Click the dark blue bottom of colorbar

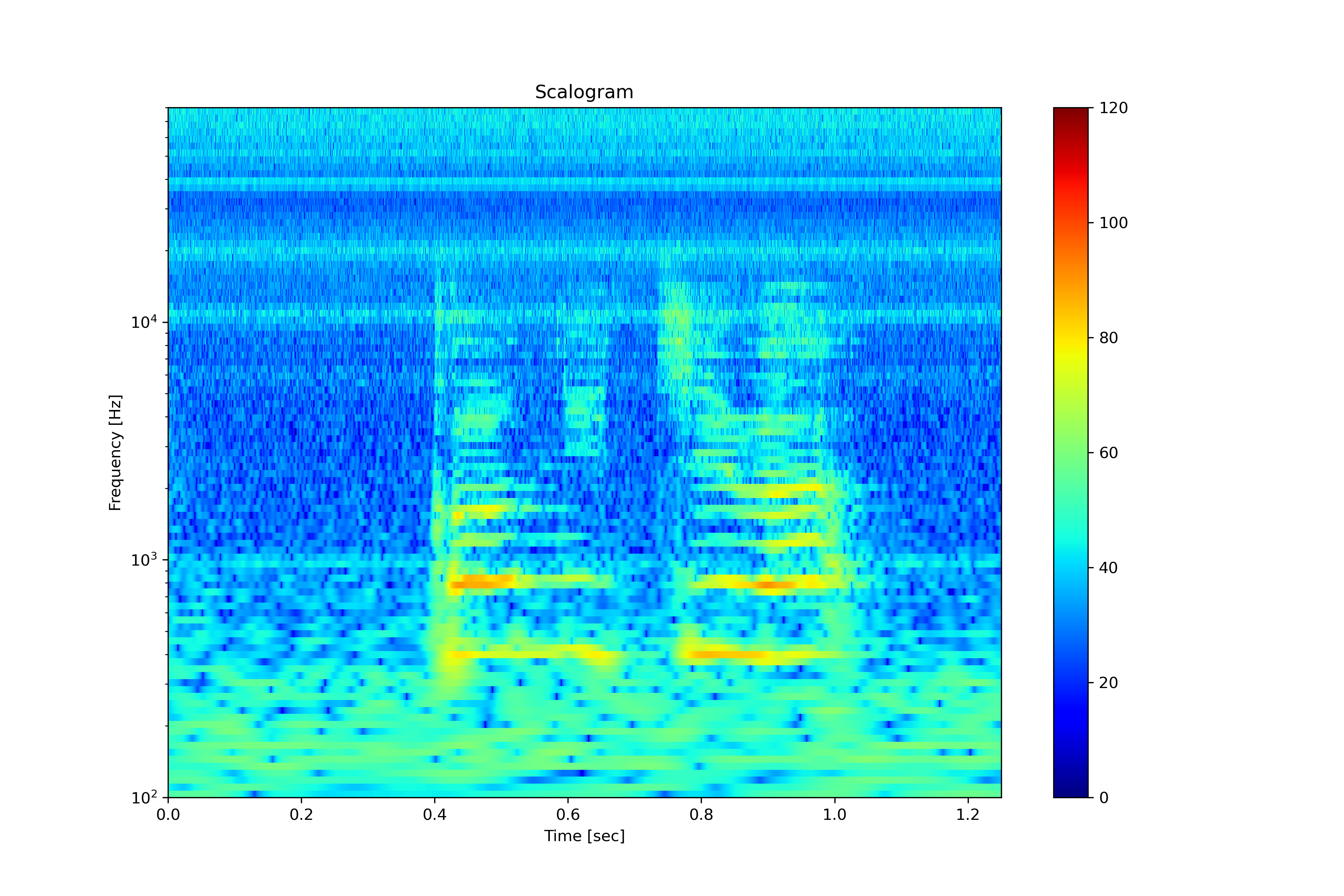pos(1071,792)
